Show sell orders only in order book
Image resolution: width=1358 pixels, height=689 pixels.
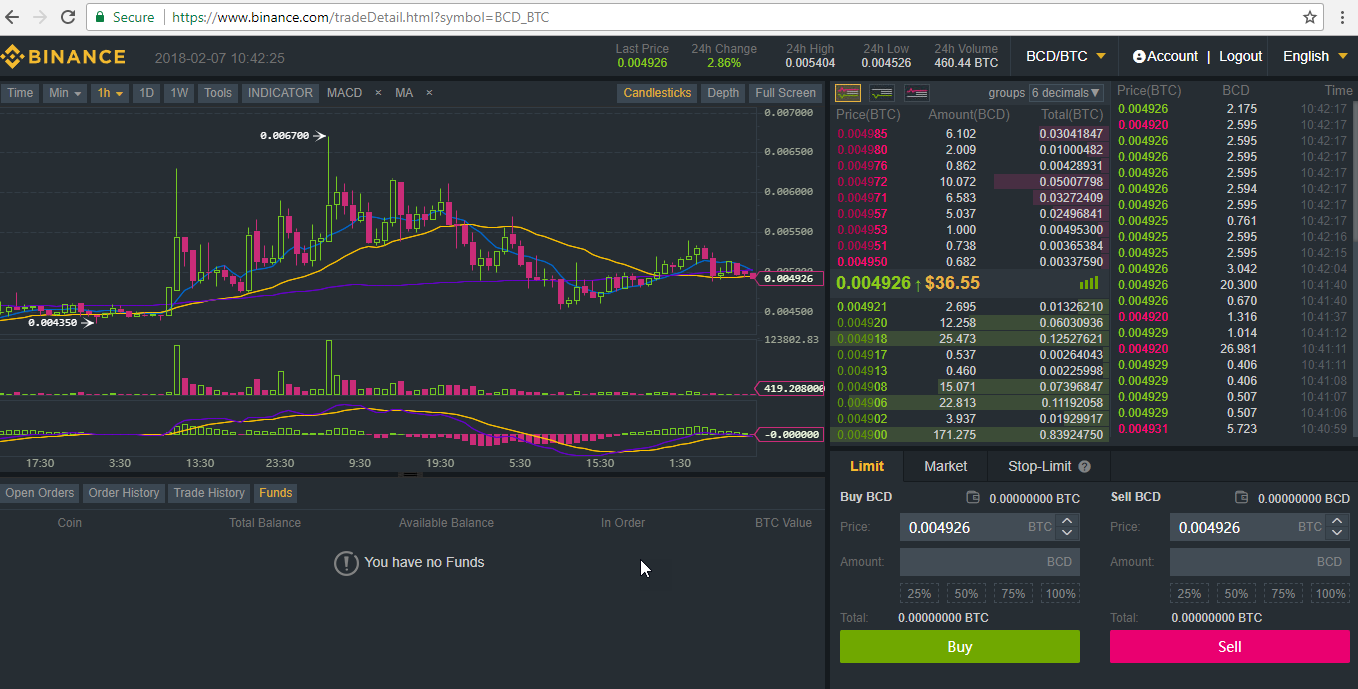916,93
